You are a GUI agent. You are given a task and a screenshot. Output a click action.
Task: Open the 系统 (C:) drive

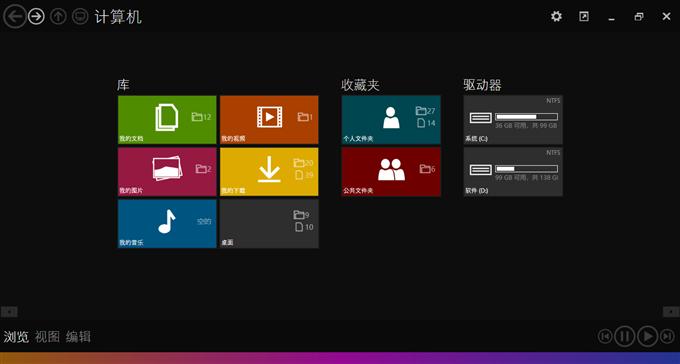click(x=513, y=120)
